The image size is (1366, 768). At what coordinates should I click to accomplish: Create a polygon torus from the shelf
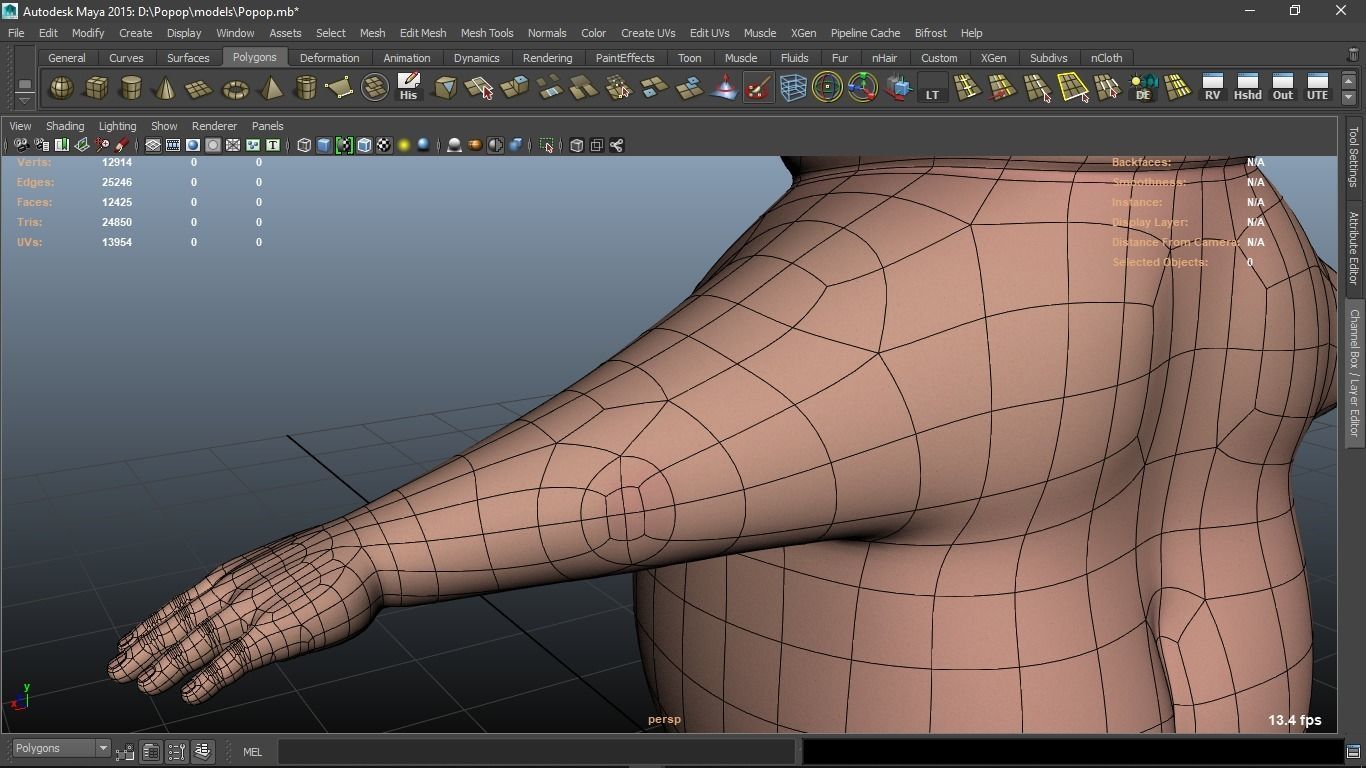(x=235, y=88)
